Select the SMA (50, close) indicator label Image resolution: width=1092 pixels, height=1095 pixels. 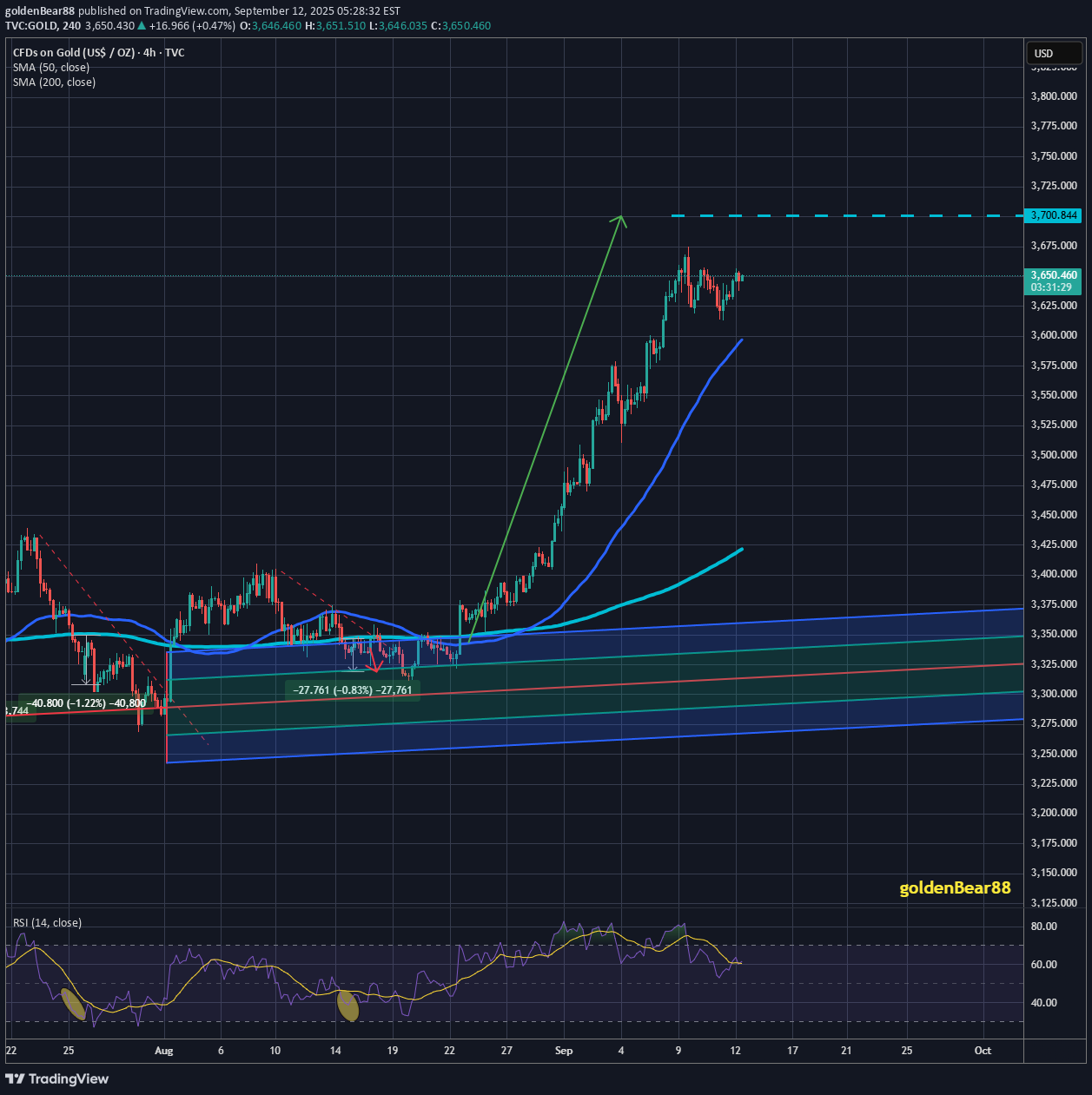51,68
